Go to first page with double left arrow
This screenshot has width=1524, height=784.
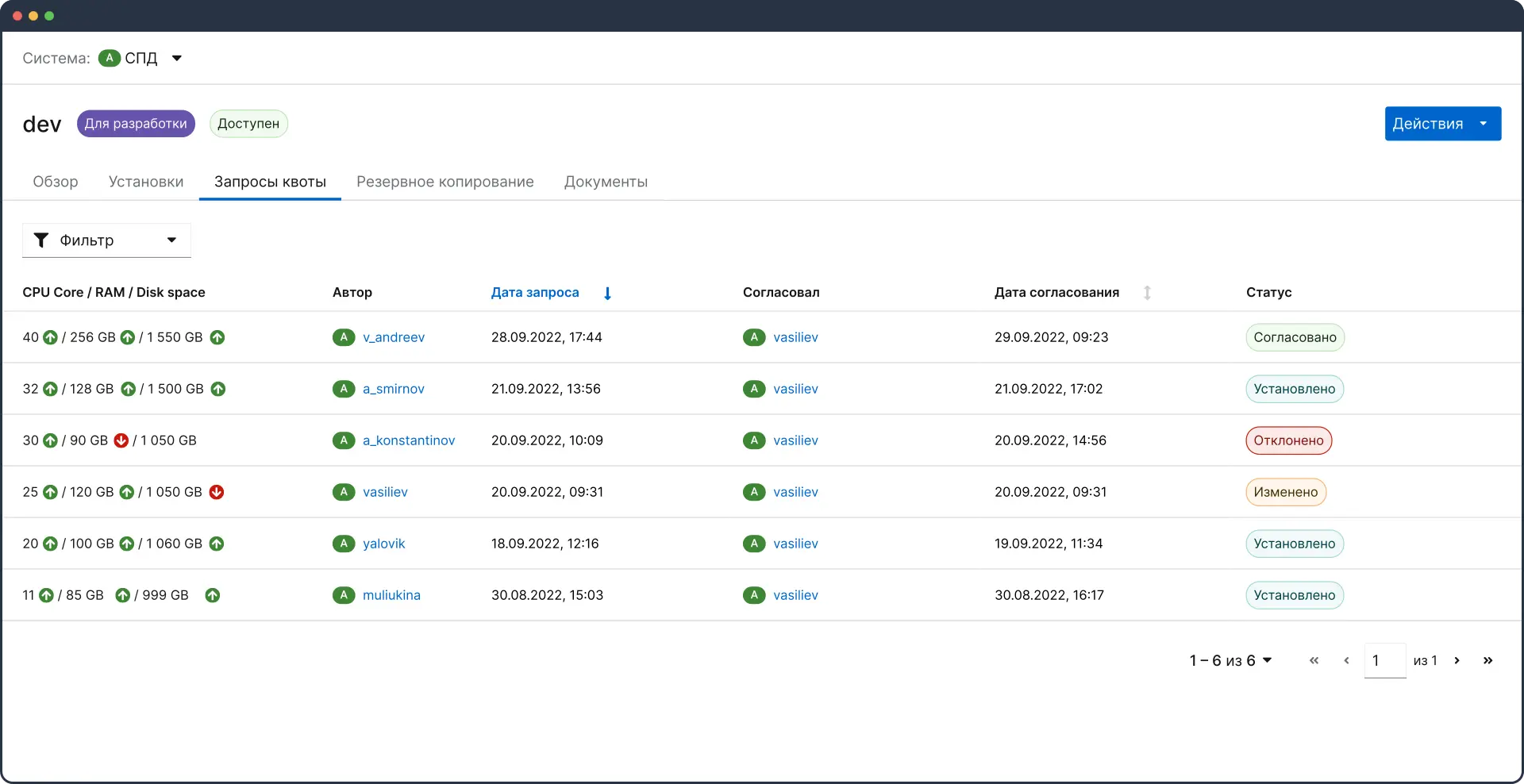click(1314, 660)
